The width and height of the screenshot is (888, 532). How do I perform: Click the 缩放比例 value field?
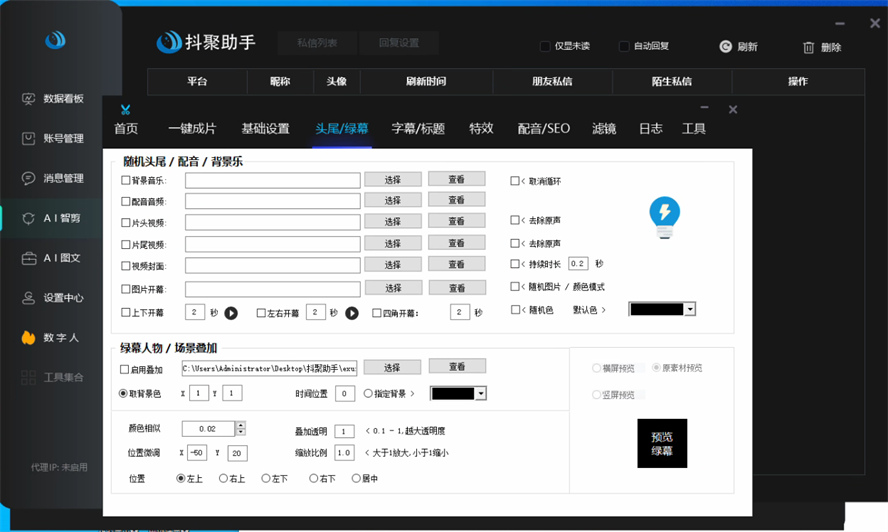pyautogui.click(x=344, y=453)
